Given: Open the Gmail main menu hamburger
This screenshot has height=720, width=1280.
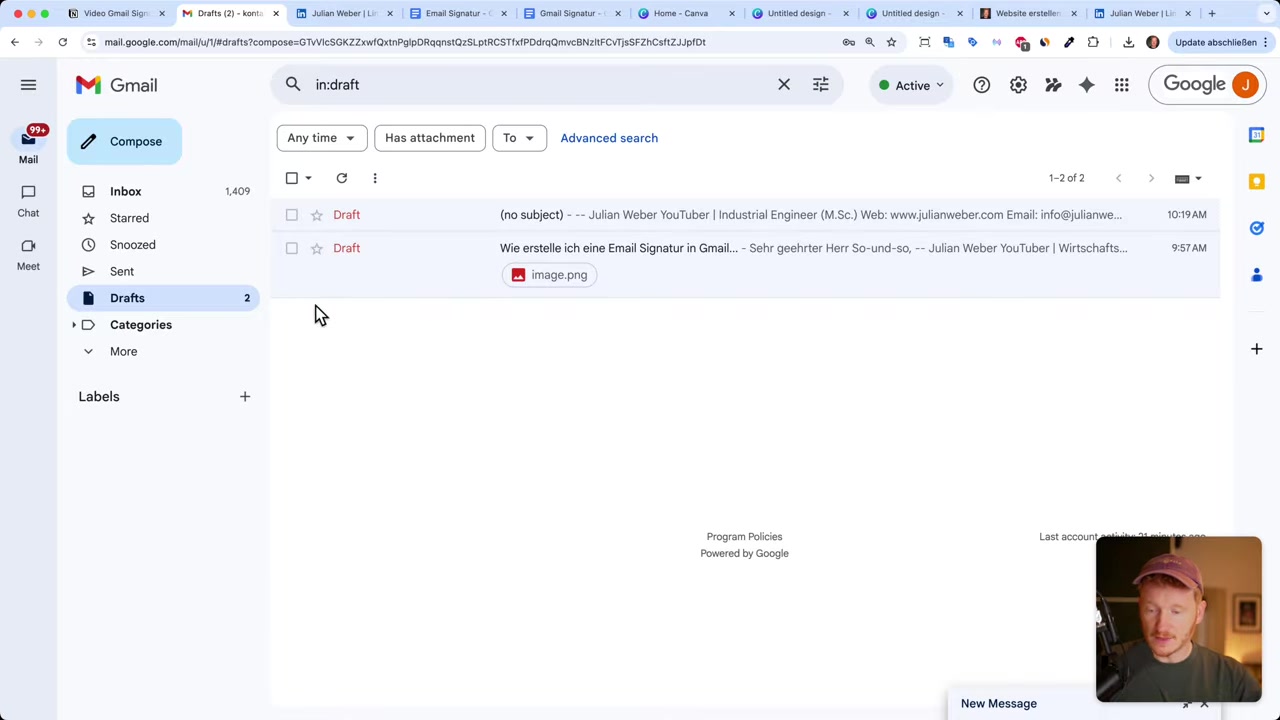Looking at the screenshot, I should pyautogui.click(x=28, y=85).
